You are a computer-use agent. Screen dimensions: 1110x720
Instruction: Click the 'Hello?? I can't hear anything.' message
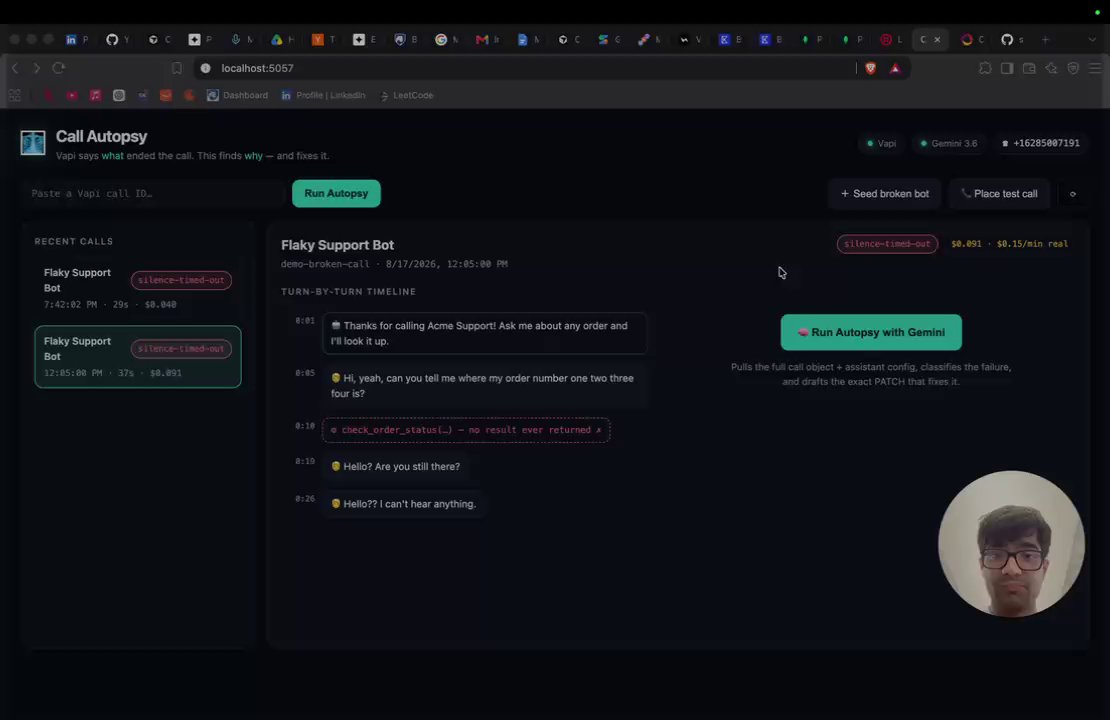click(x=403, y=504)
